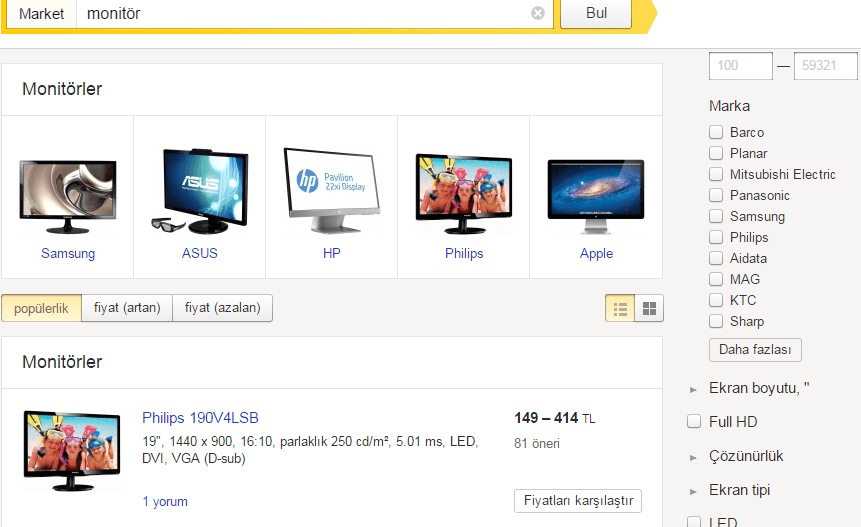This screenshot has width=861, height=527.
Task: Enable the Full HD filter checkbox
Action: point(694,422)
